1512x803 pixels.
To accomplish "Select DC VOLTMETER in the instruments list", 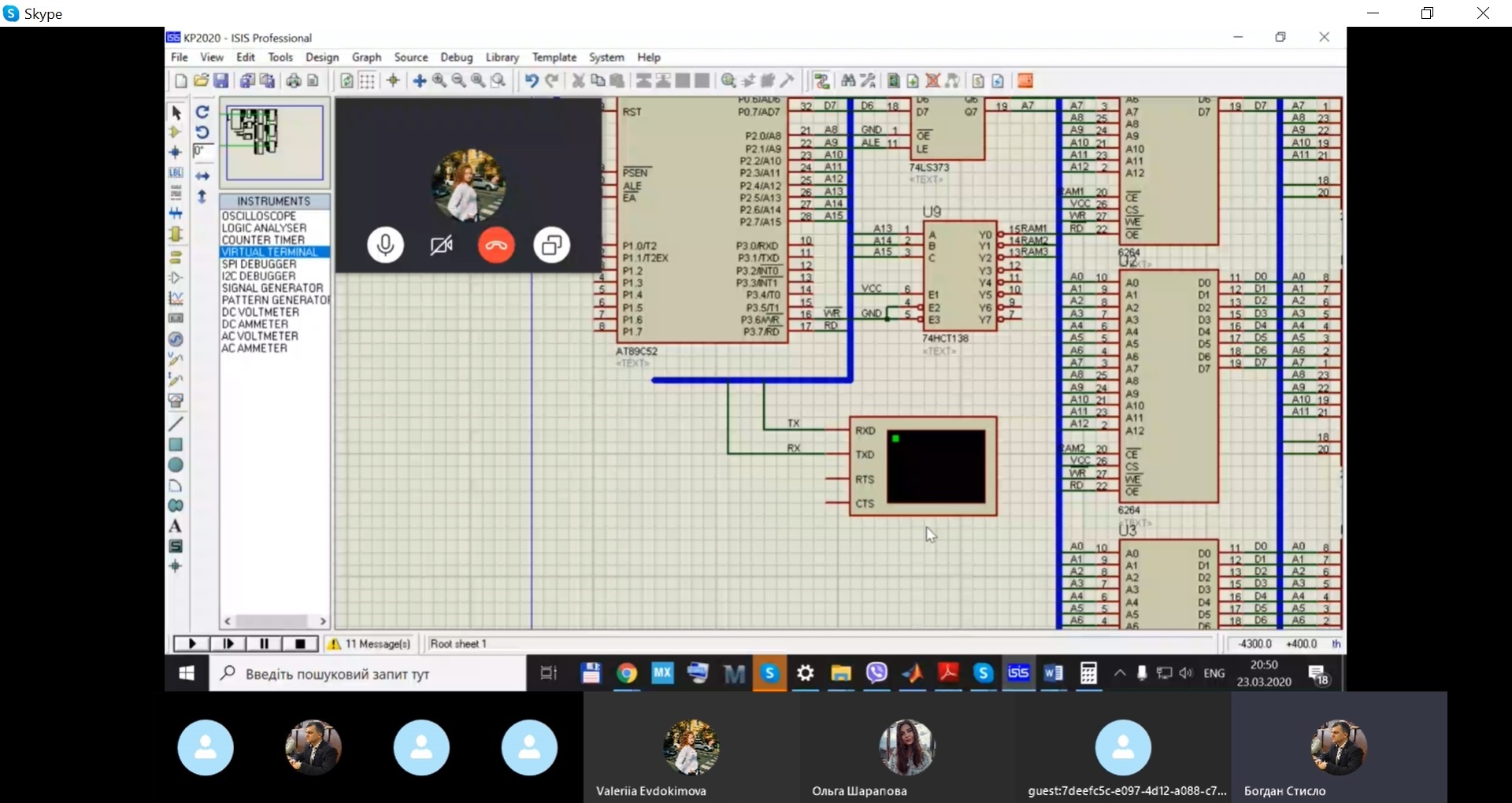I will point(275,312).
